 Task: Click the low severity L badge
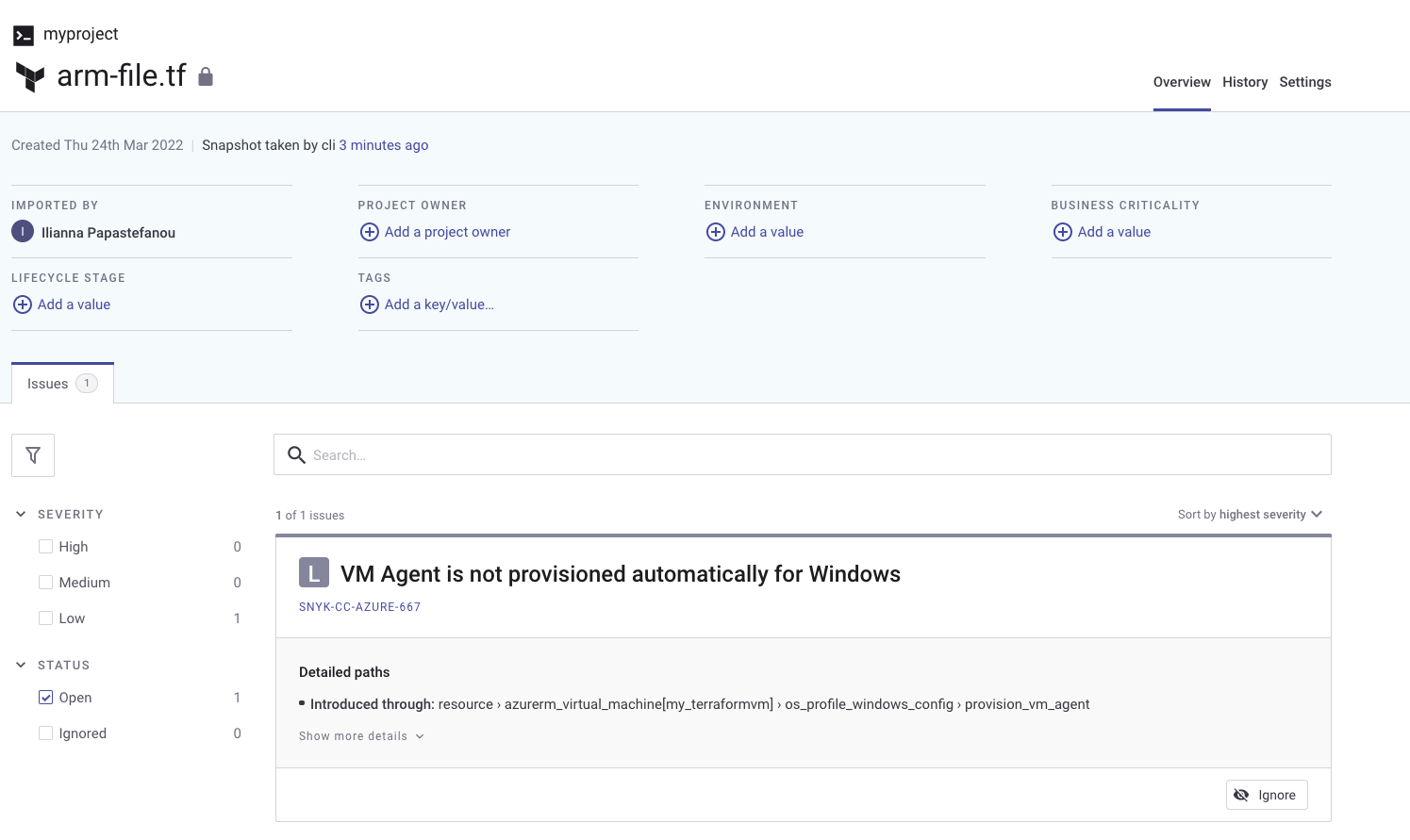point(314,572)
